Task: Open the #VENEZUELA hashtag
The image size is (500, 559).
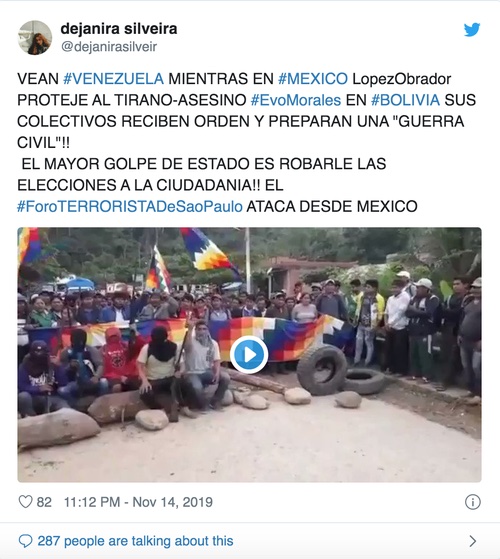Action: [x=113, y=79]
